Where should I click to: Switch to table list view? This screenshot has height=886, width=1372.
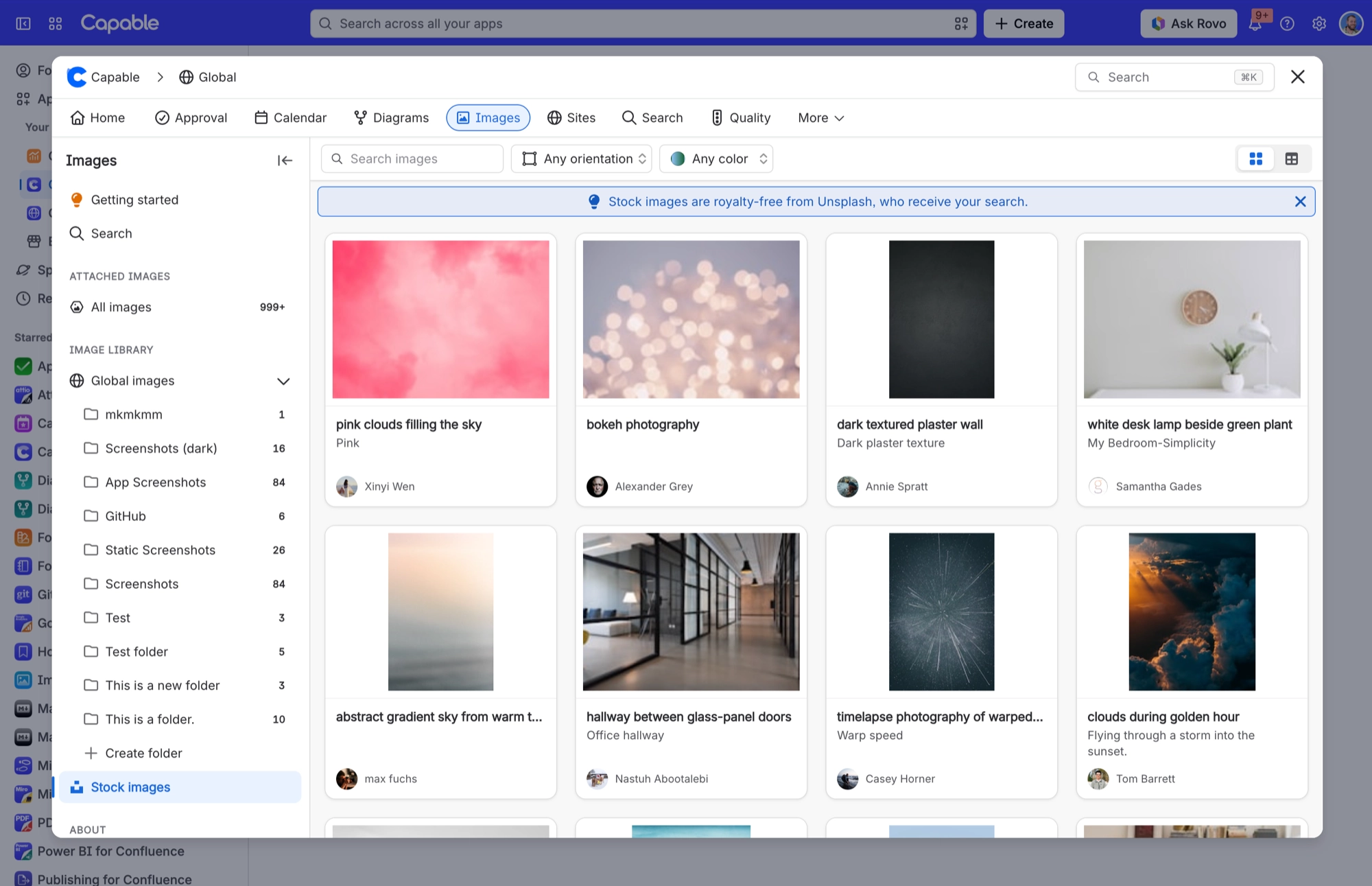point(1292,159)
